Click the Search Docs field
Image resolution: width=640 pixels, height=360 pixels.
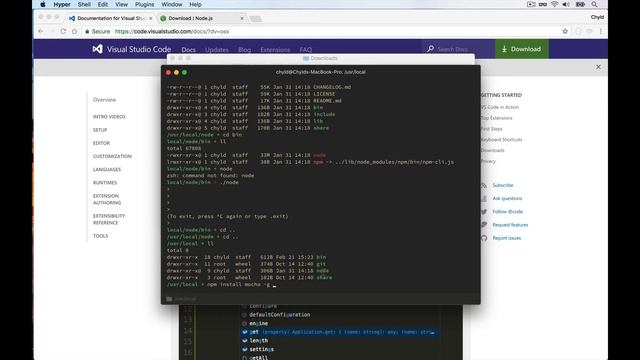pyautogui.click(x=458, y=49)
